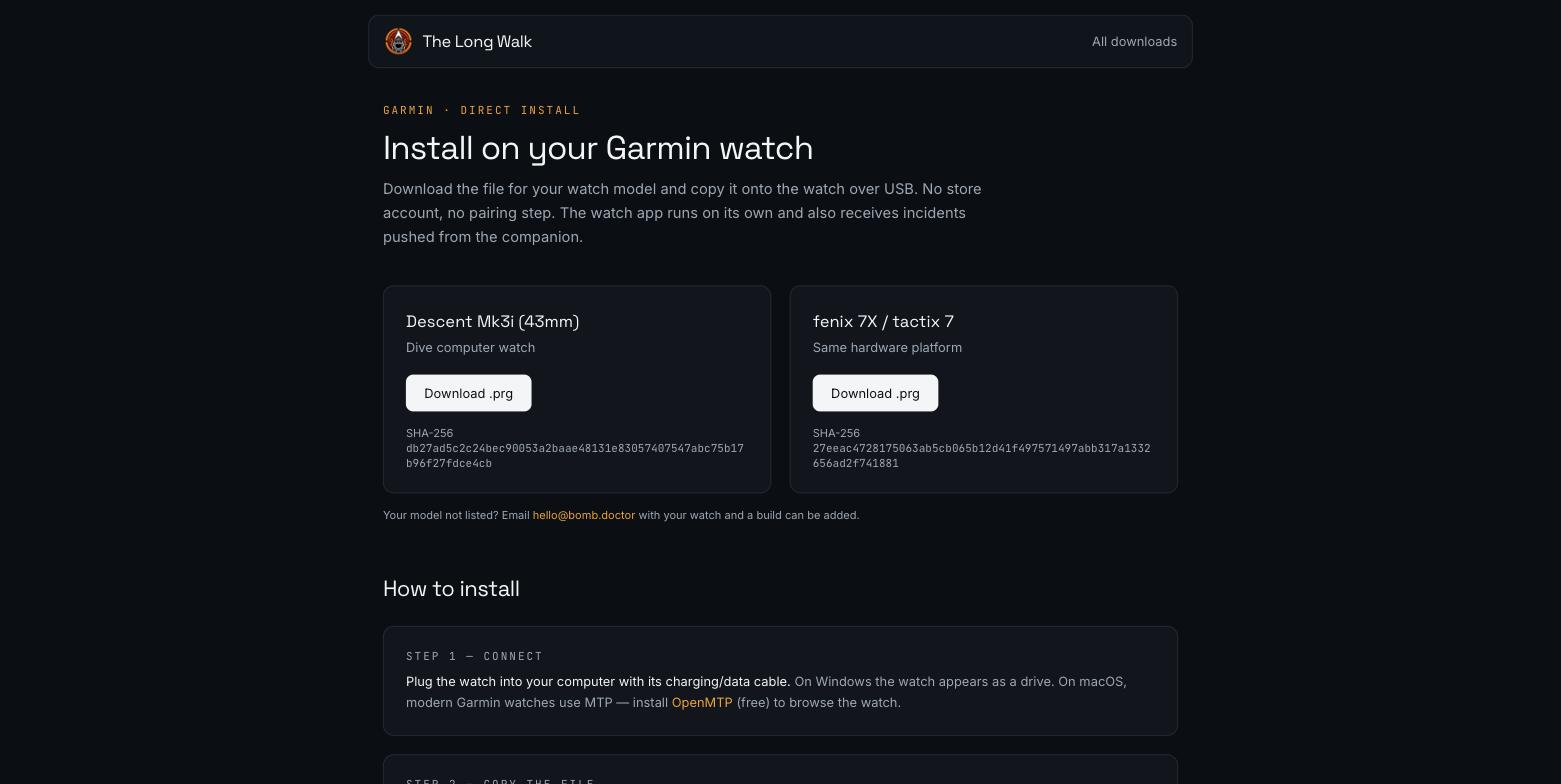This screenshot has width=1561, height=784.
Task: Click 'Dive computer watch' subtitle
Action: click(470, 347)
